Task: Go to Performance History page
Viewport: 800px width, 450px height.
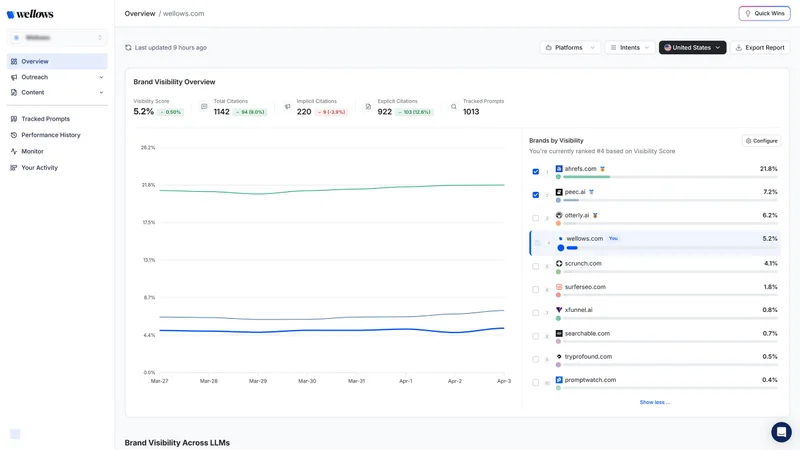Action: [x=50, y=135]
